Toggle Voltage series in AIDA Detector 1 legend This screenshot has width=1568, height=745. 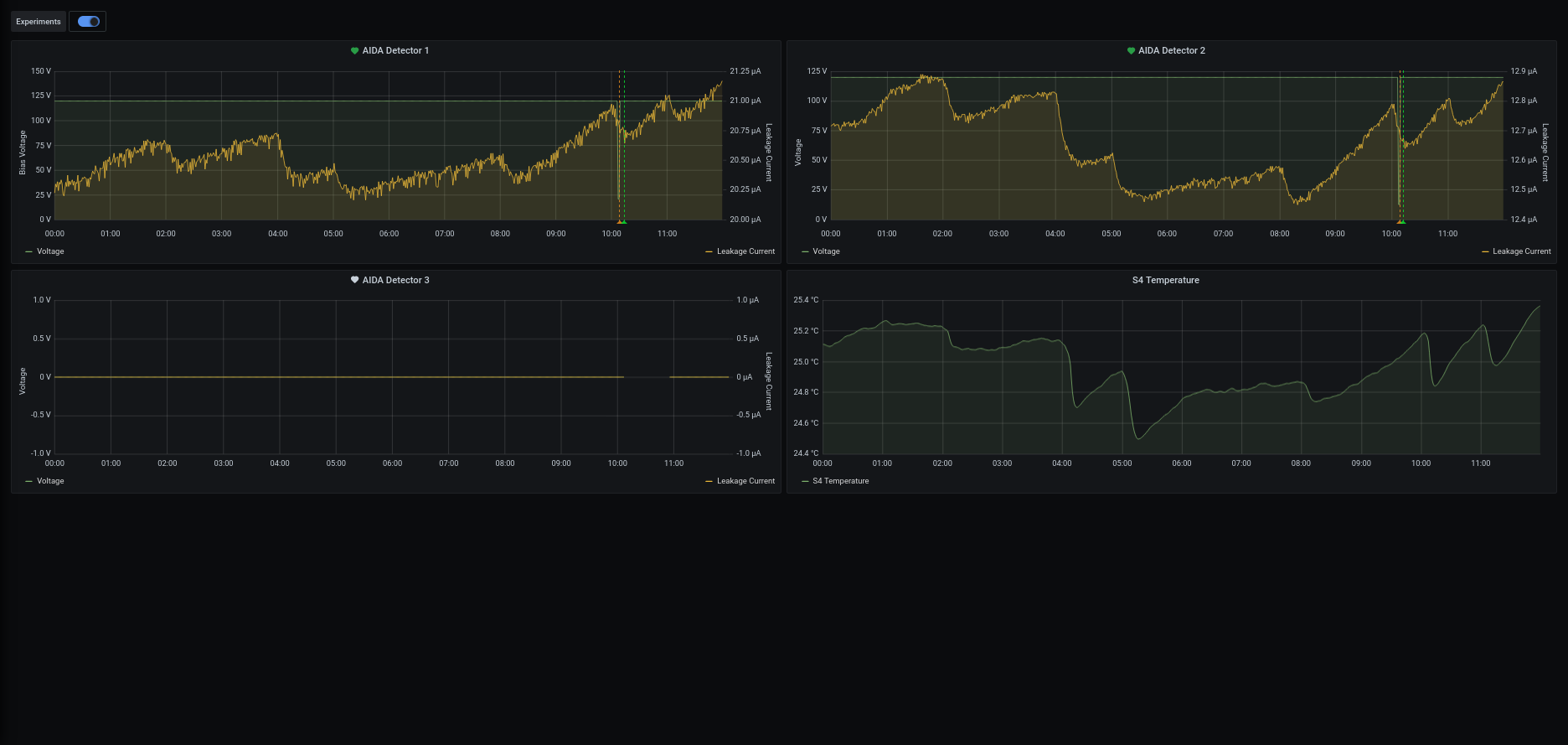click(x=50, y=251)
